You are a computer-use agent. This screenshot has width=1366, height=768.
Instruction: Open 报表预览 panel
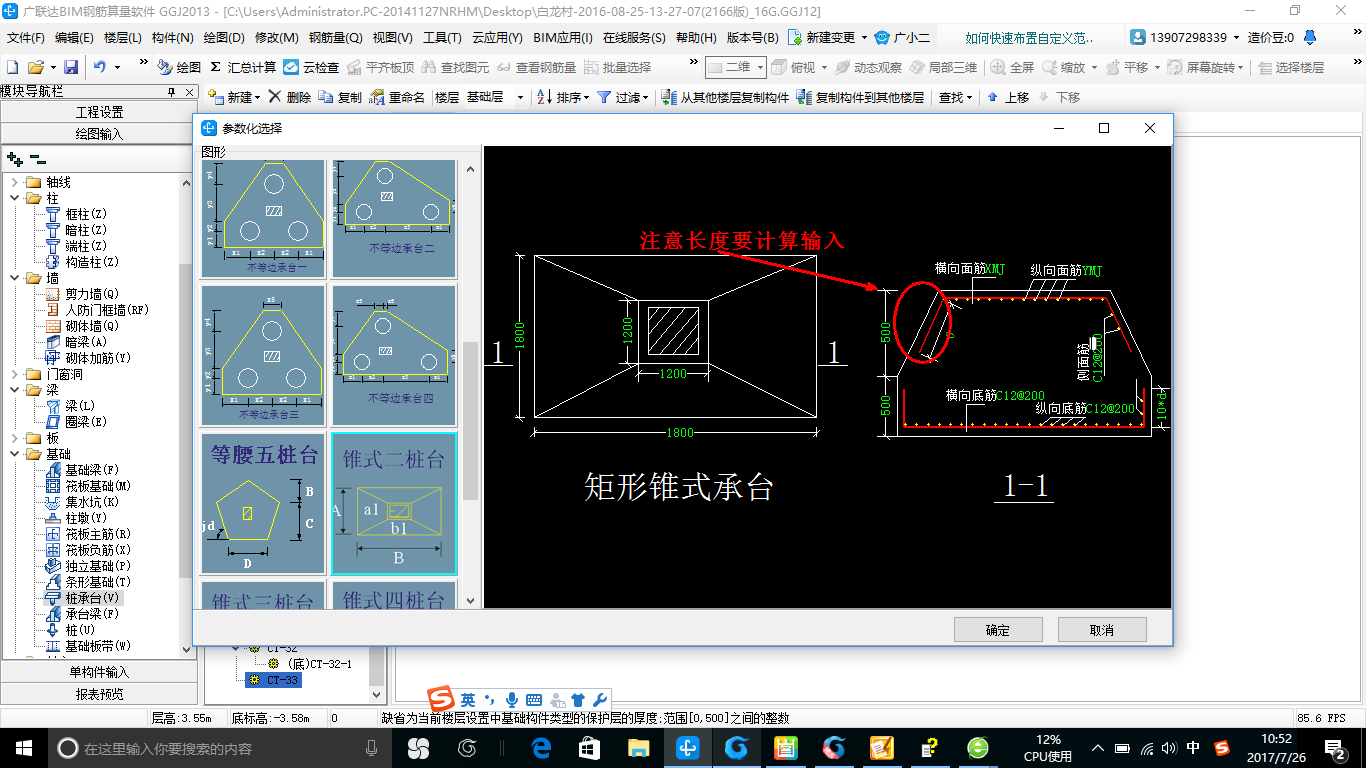pos(100,693)
